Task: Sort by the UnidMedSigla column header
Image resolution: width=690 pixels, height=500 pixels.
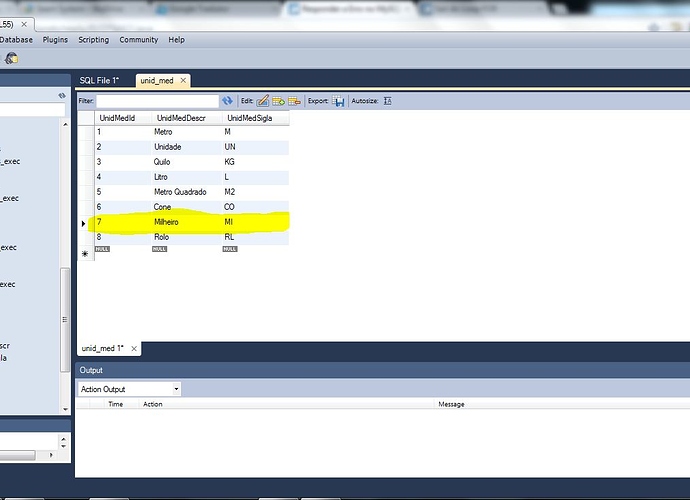Action: click(x=255, y=118)
